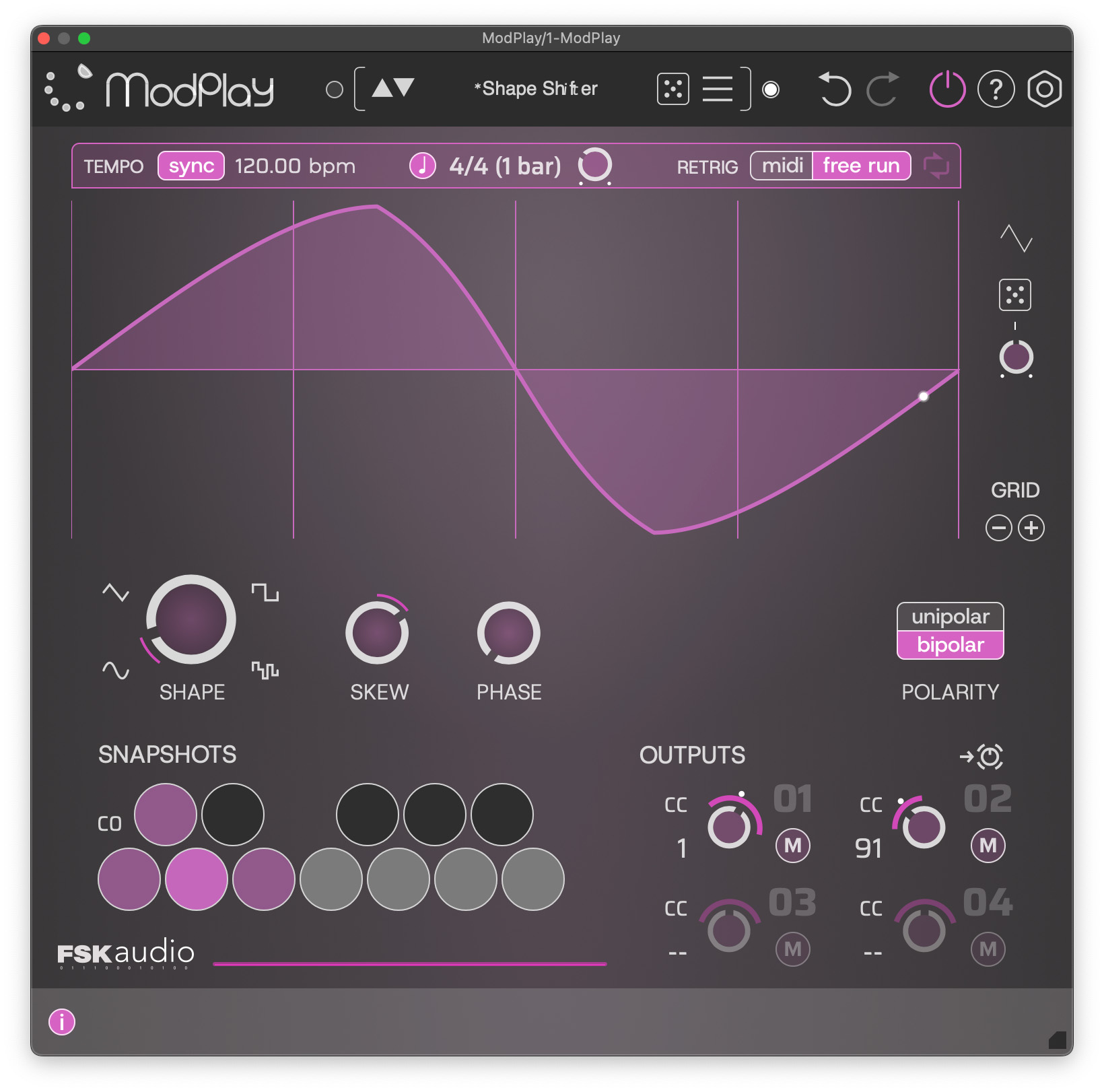Image resolution: width=1104 pixels, height=1092 pixels.
Task: Toggle the tempo sync button
Action: coord(191,166)
